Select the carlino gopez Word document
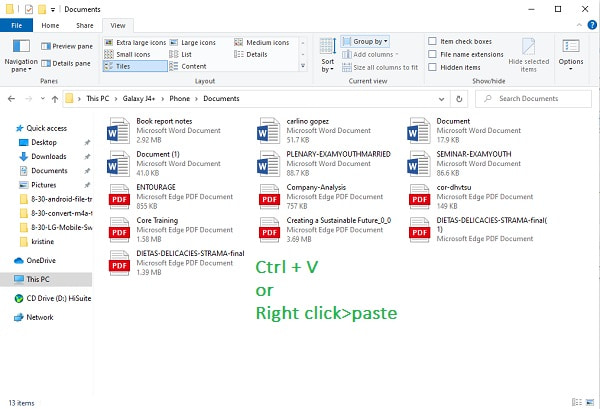Image resolution: width=600 pixels, height=409 pixels. 314,130
